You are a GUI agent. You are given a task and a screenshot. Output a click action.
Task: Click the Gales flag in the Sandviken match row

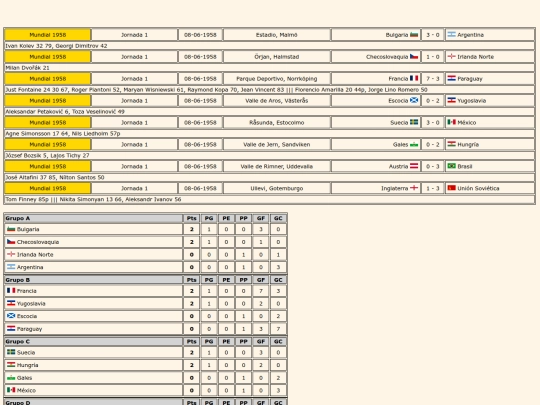pos(414,144)
